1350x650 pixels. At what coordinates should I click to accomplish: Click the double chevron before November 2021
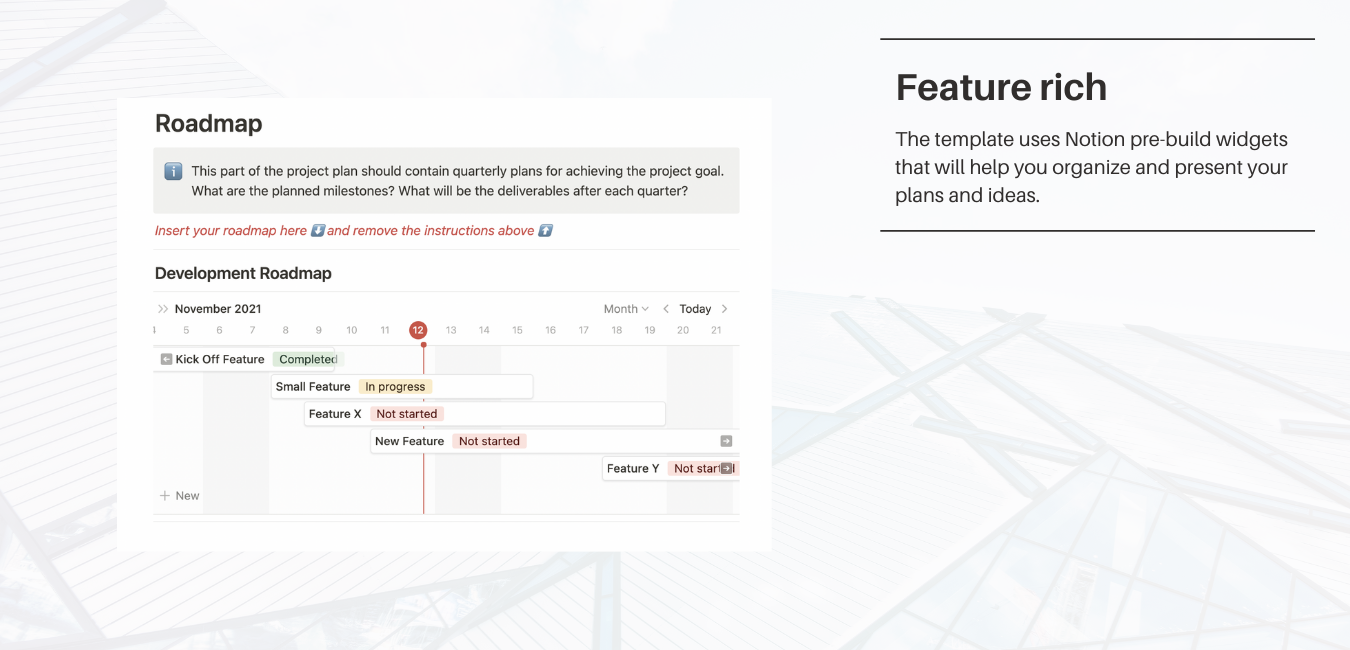162,308
